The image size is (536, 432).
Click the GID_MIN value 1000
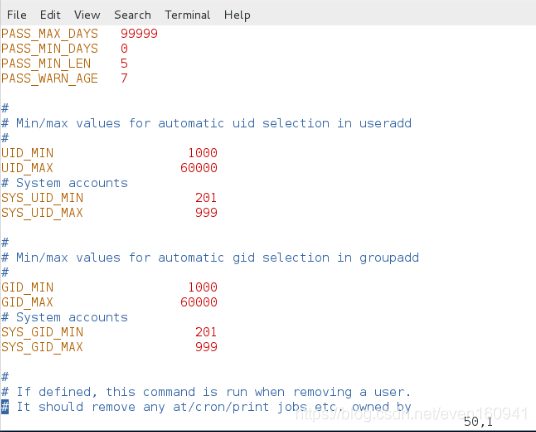[203, 287]
